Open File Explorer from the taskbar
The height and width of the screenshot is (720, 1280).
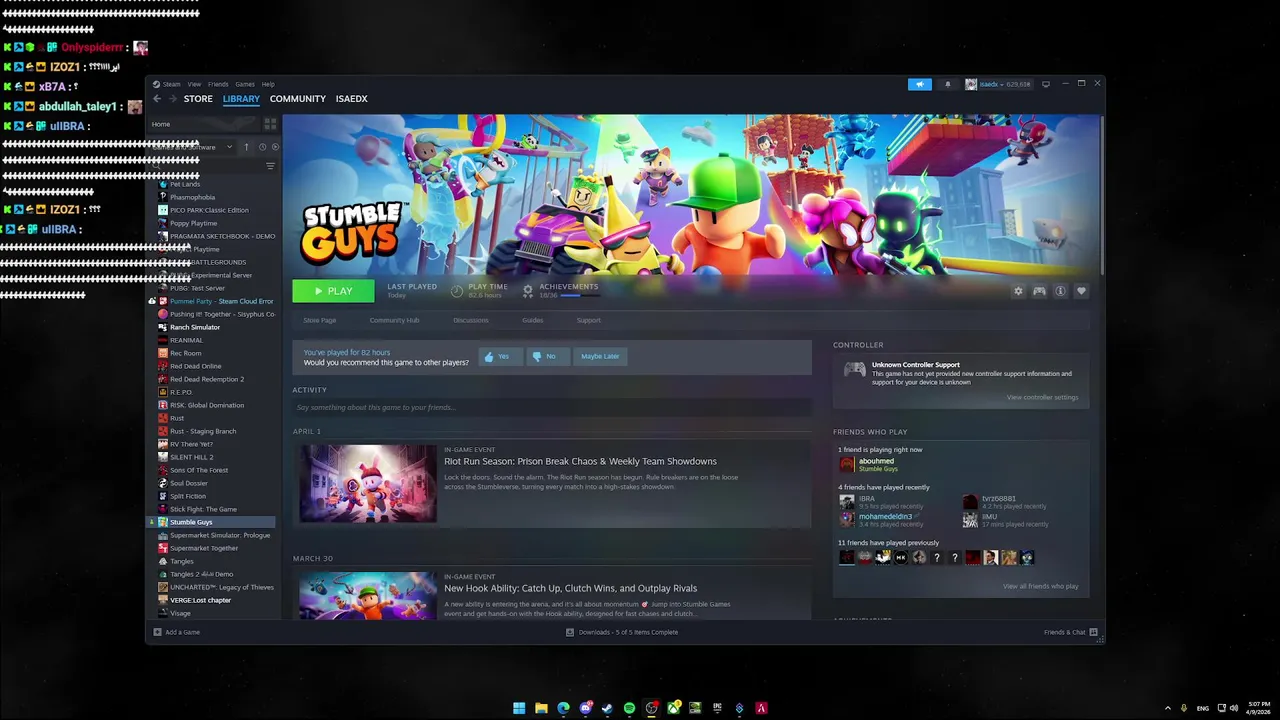(x=541, y=708)
